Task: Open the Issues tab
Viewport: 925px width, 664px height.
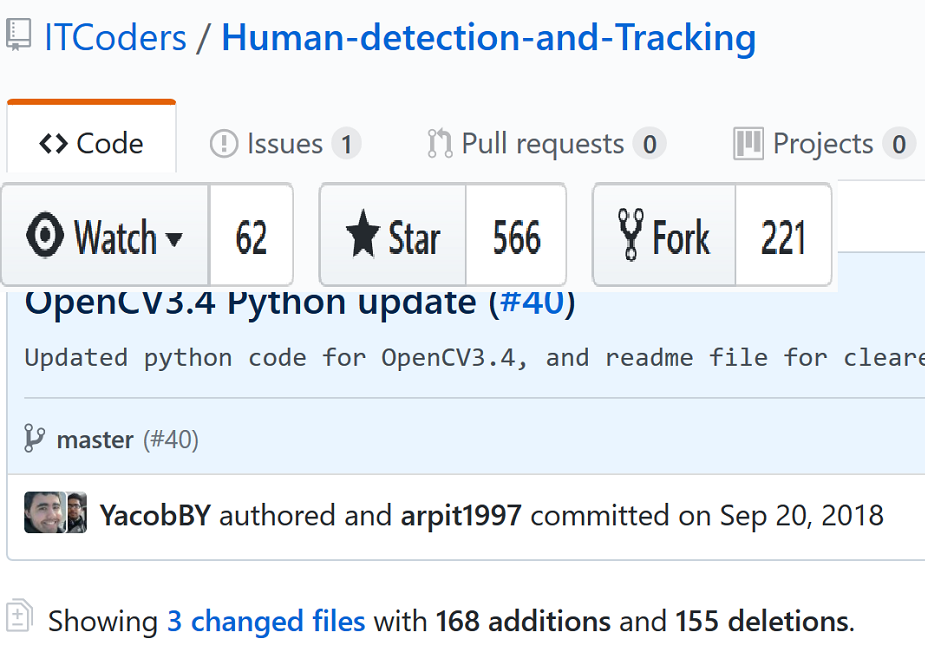Action: (286, 144)
